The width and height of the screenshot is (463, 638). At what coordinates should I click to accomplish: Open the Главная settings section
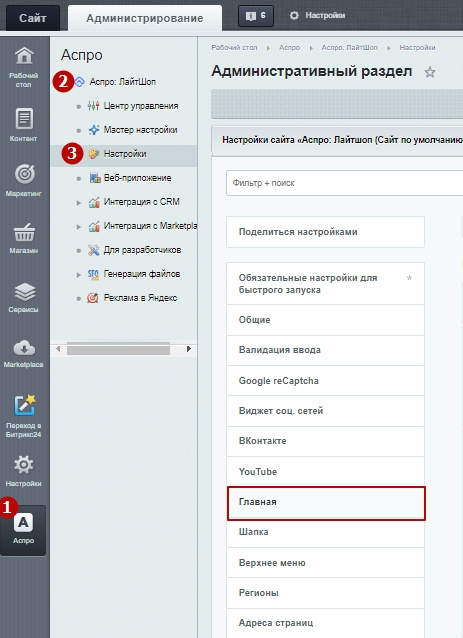[326, 503]
